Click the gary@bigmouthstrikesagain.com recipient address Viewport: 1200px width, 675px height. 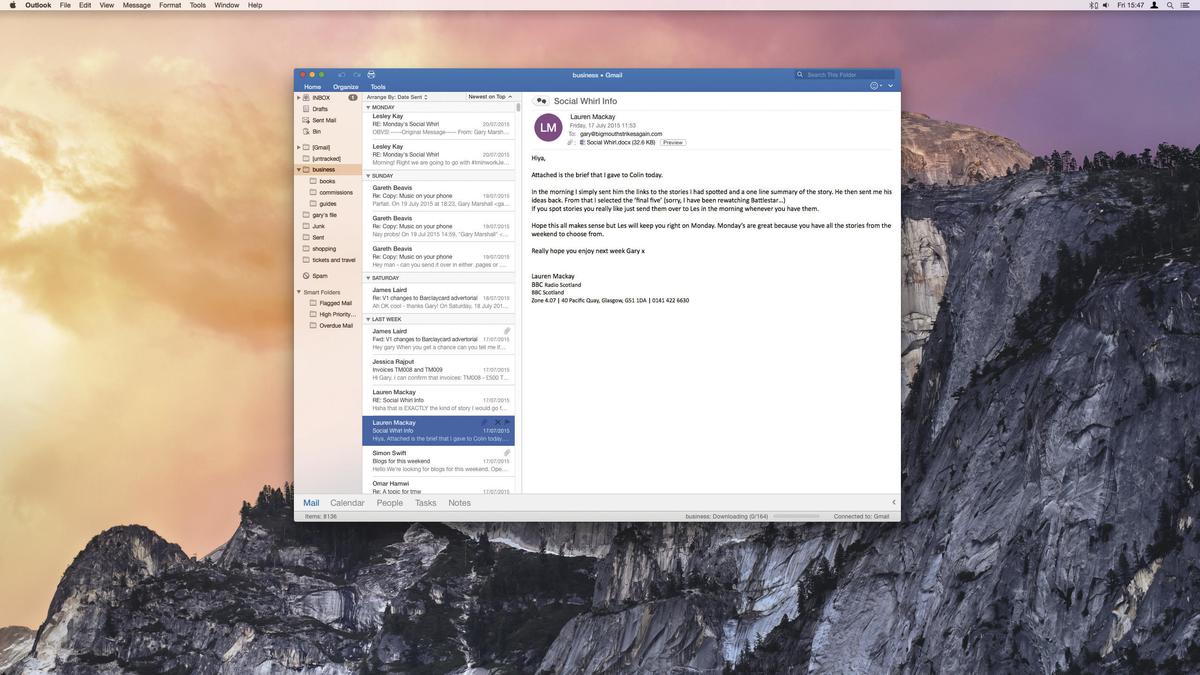coord(621,134)
